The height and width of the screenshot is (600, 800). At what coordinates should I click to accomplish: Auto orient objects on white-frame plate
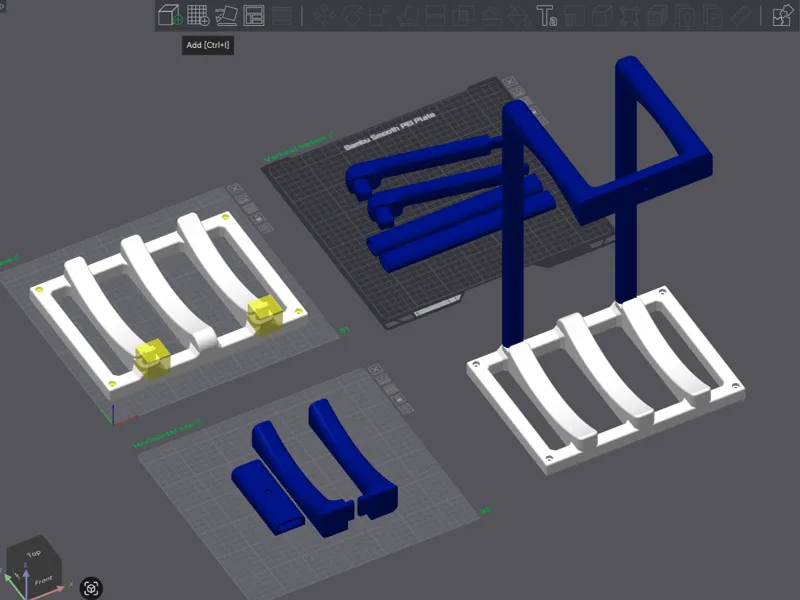click(x=243, y=198)
